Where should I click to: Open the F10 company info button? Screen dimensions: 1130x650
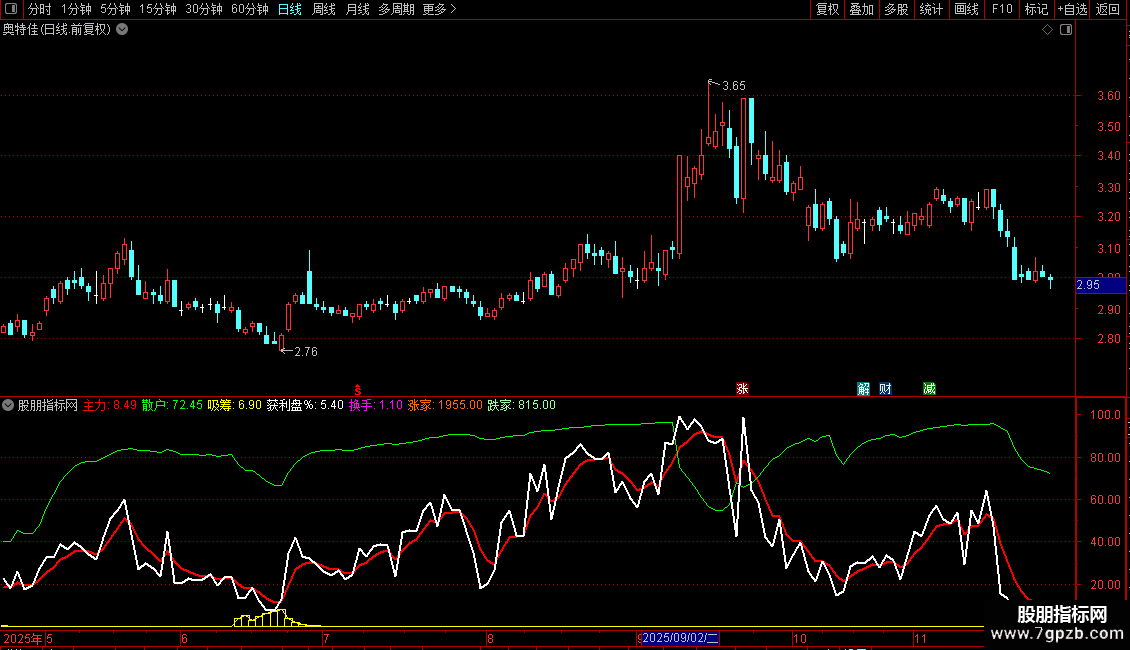[x=1001, y=10]
